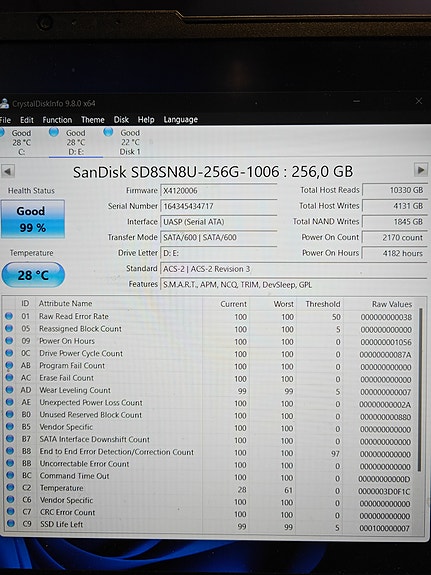Open the Edit menu
The height and width of the screenshot is (575, 431).
click(x=27, y=120)
